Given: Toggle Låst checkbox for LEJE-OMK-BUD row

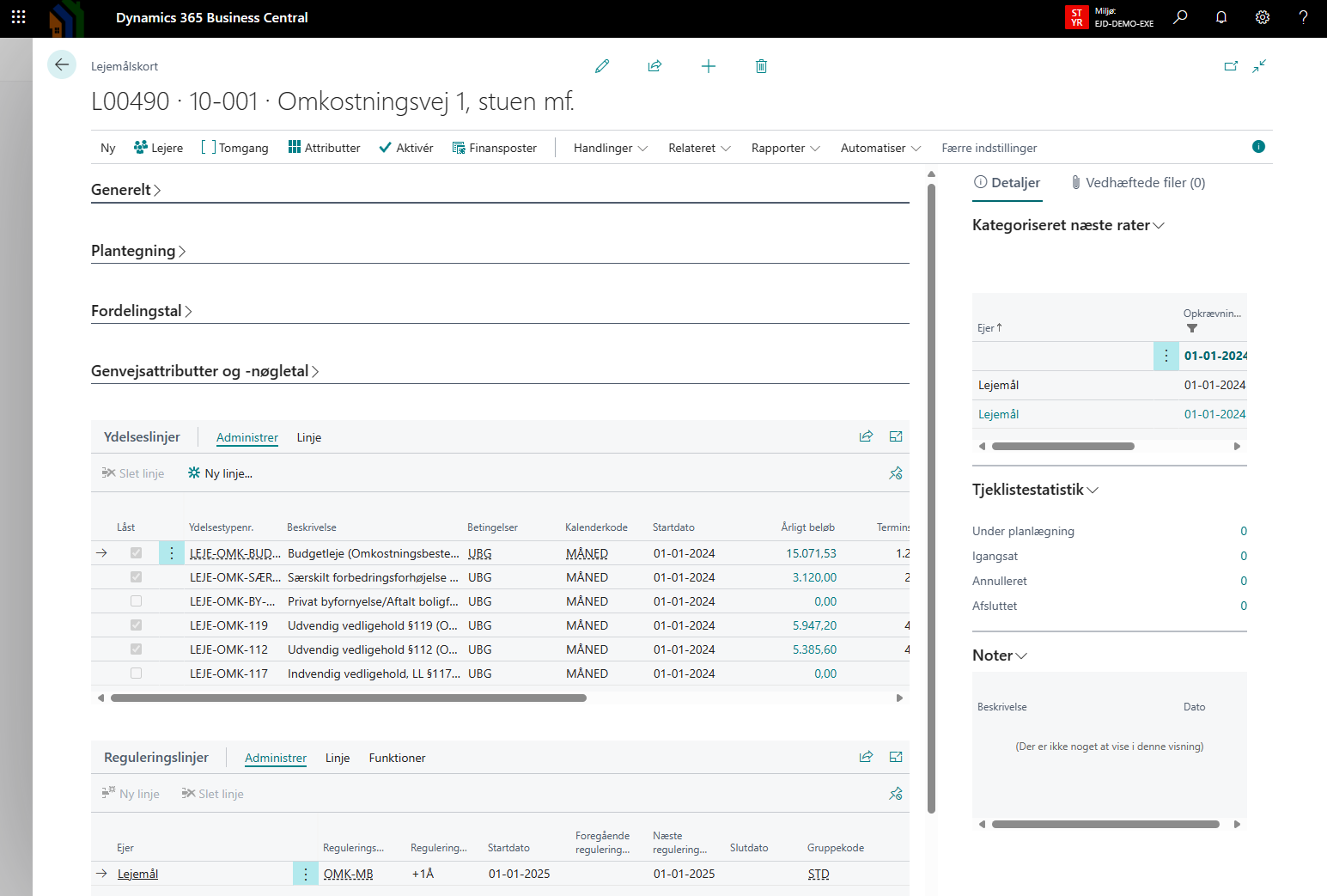Looking at the screenshot, I should pos(136,553).
